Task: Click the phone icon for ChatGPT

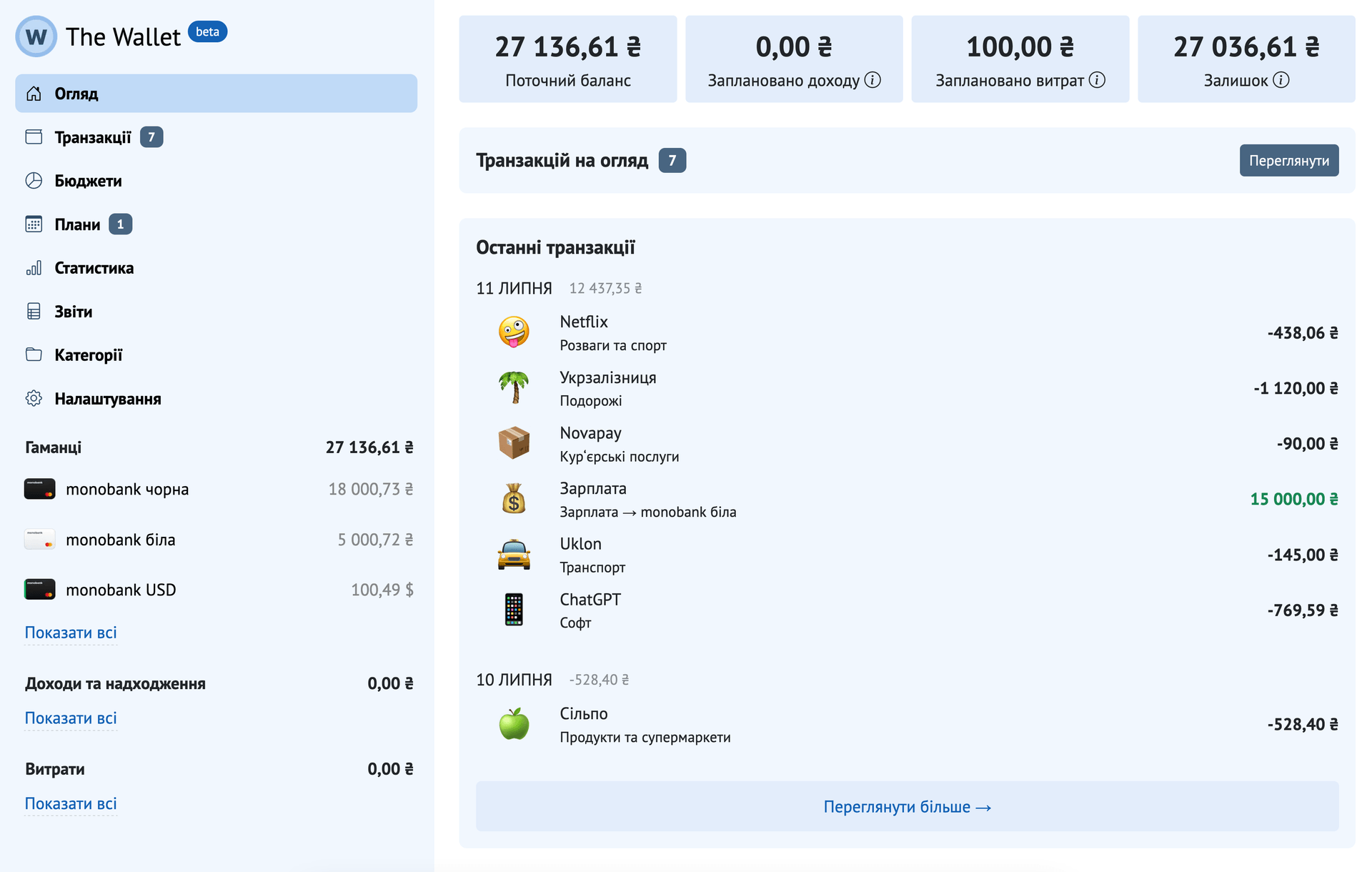Action: pos(514,610)
